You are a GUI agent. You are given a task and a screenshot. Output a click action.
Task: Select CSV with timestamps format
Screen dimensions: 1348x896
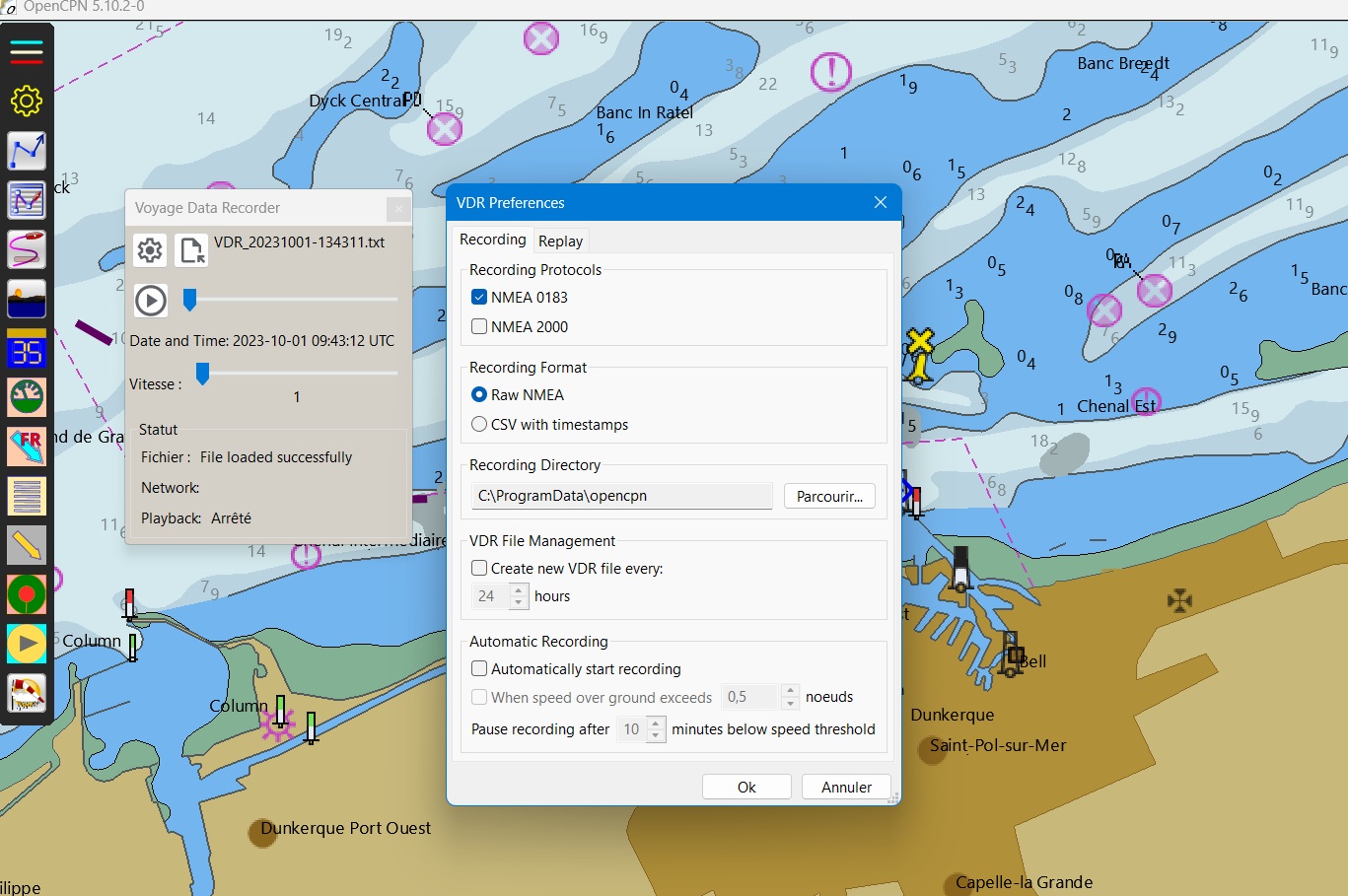point(479,425)
